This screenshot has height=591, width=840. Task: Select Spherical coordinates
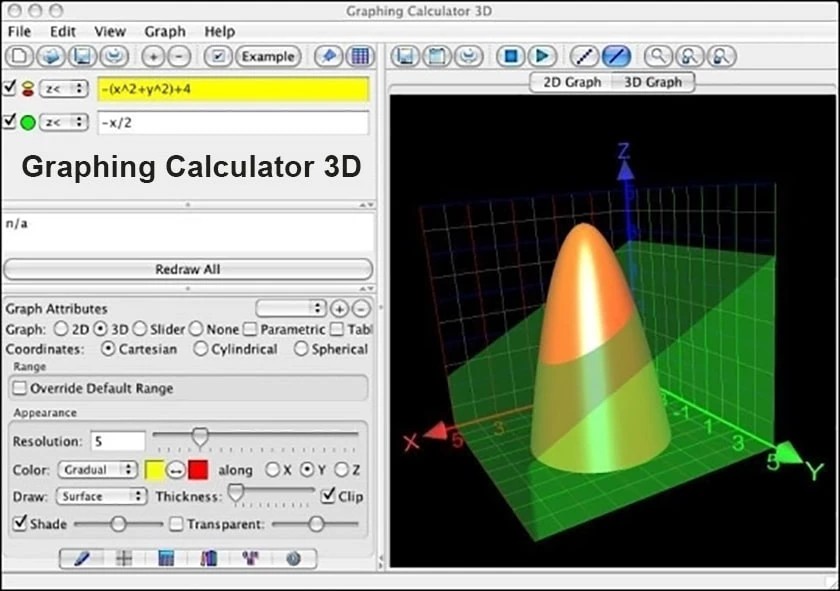pos(301,349)
